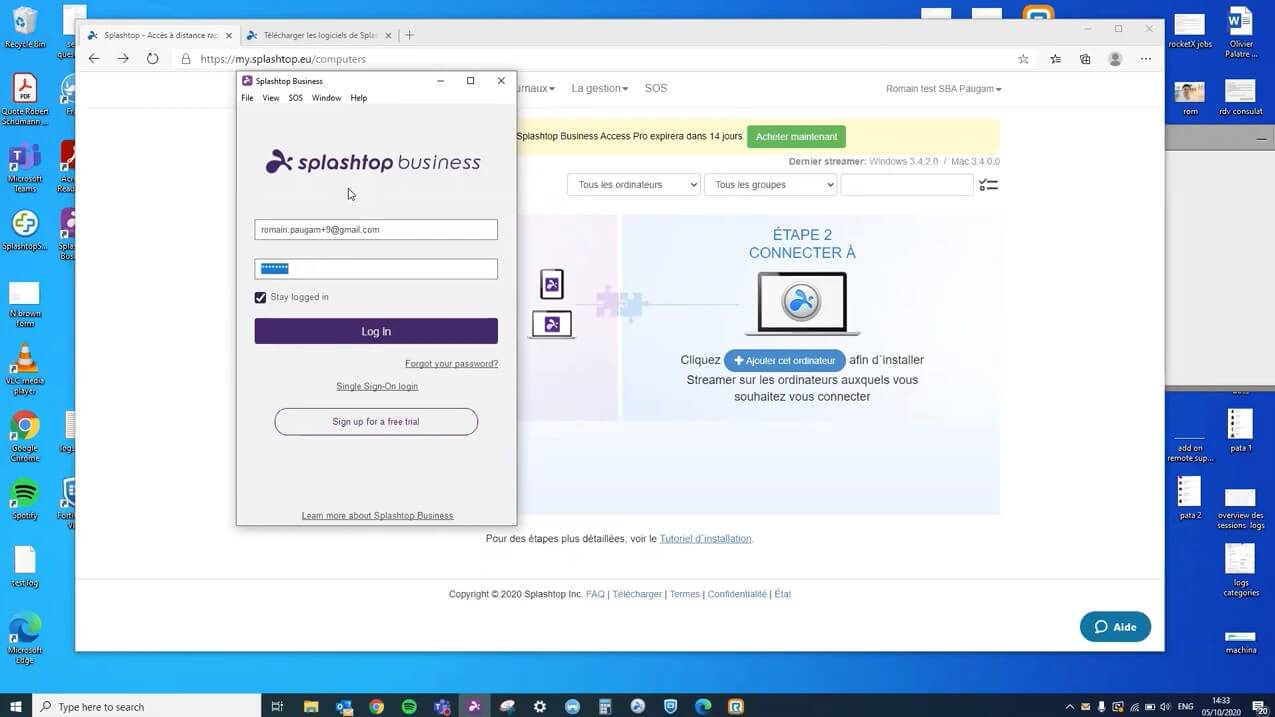Click Ajouter cet ordinateur button
Screen dimensions: 1275x717
click(x=785, y=360)
